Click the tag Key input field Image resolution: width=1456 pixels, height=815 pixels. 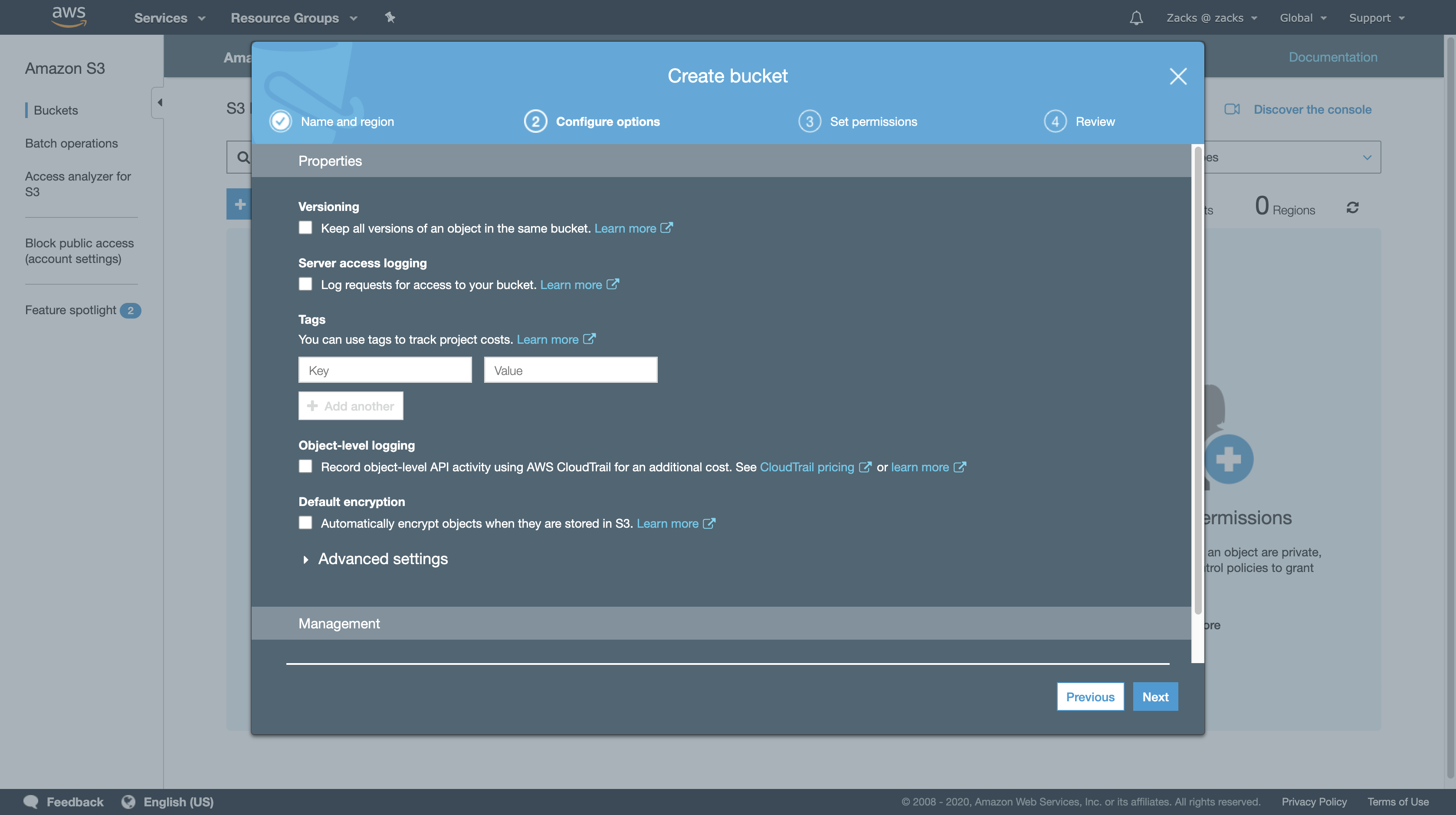click(x=385, y=370)
